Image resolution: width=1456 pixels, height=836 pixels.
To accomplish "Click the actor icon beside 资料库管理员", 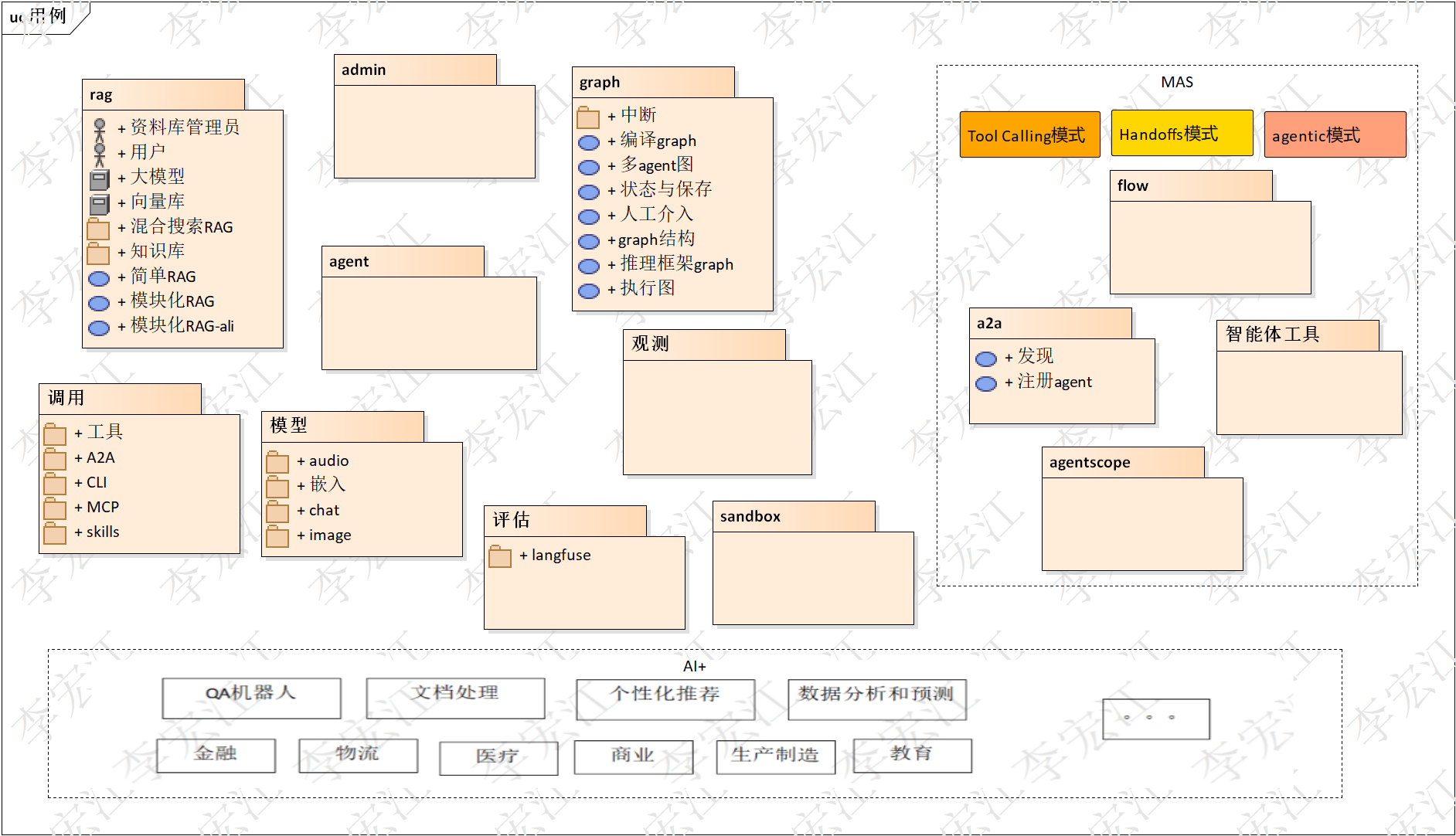I will 99,129.
